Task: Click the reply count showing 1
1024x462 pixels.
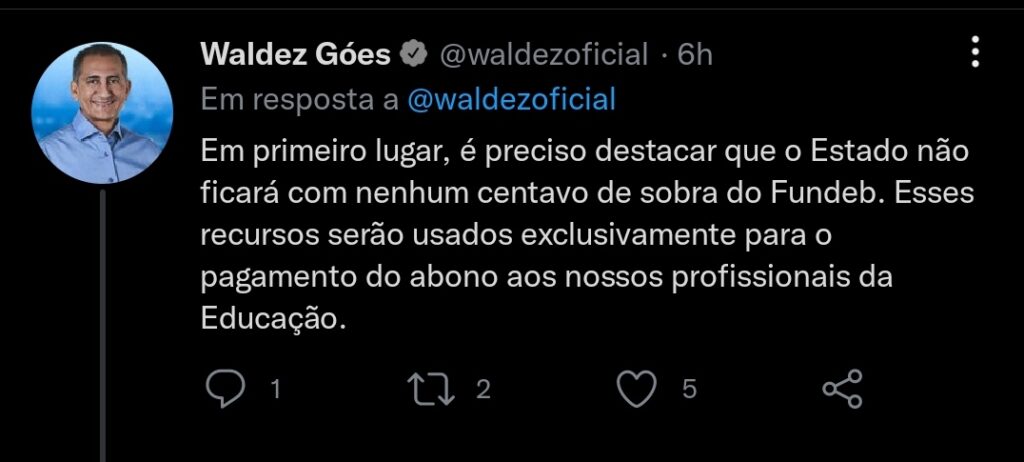Action: (x=276, y=390)
